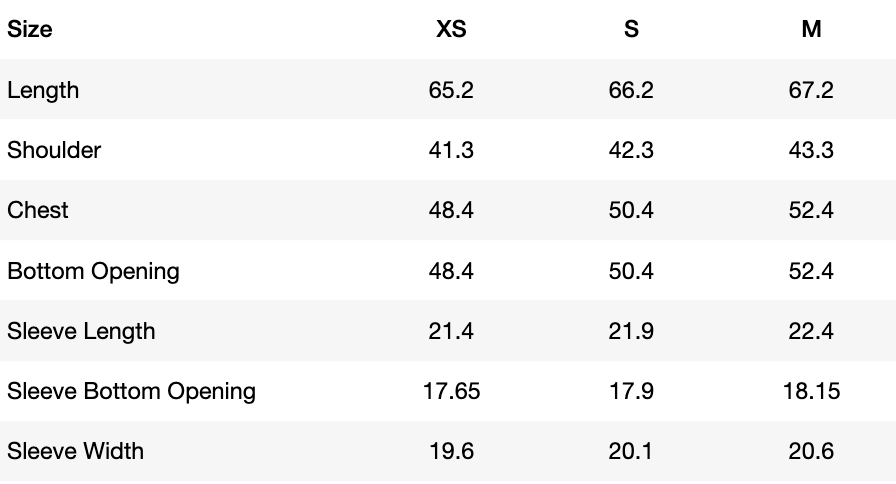Click the XS Sleeve Bottom Opening value 17.65
Viewport: 896px width, 484px height.
tap(451, 391)
